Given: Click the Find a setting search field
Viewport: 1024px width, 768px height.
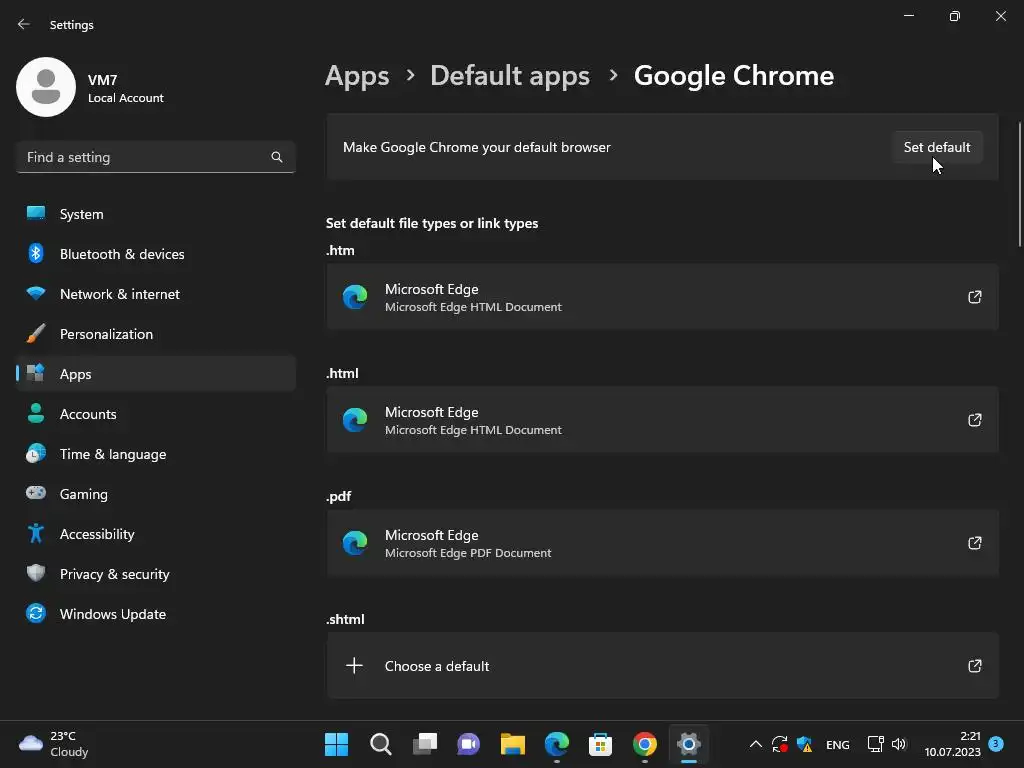Looking at the screenshot, I should pos(155,157).
